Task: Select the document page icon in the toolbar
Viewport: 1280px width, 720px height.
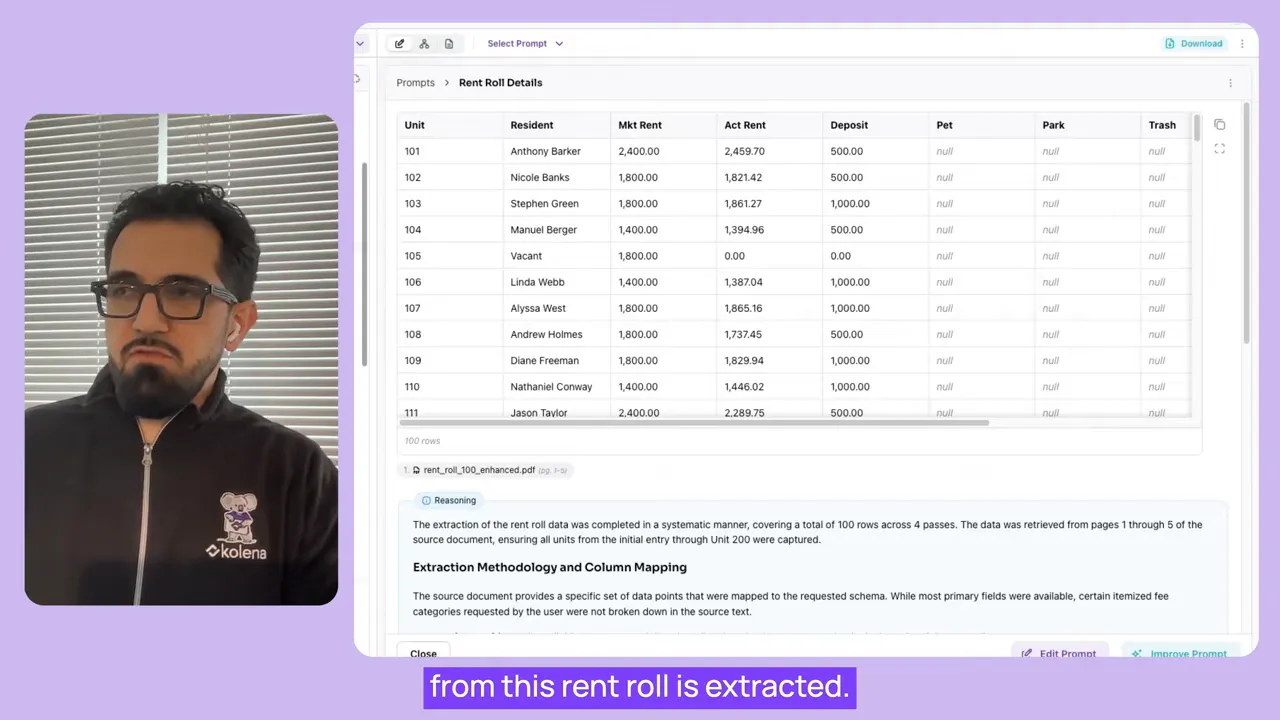Action: [x=448, y=43]
